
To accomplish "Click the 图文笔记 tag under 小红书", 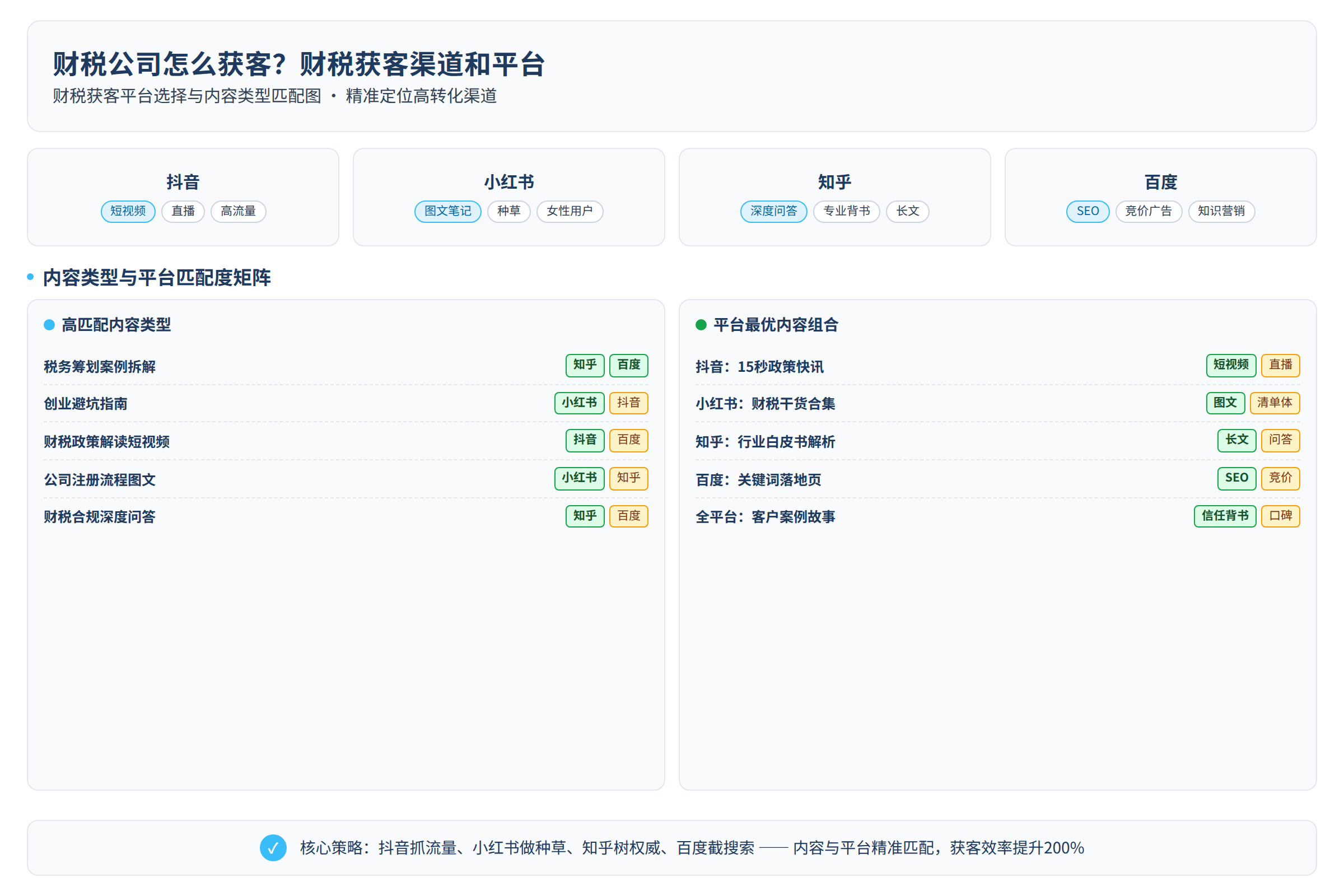I will pyautogui.click(x=448, y=212).
